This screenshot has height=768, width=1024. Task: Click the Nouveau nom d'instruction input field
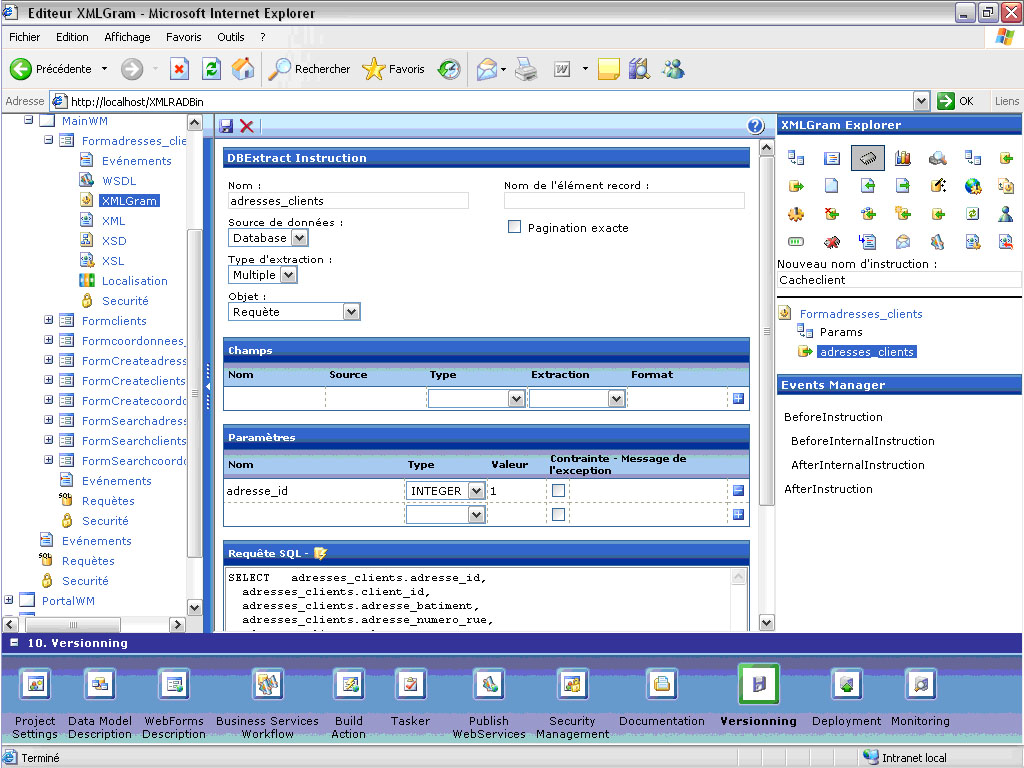click(897, 281)
